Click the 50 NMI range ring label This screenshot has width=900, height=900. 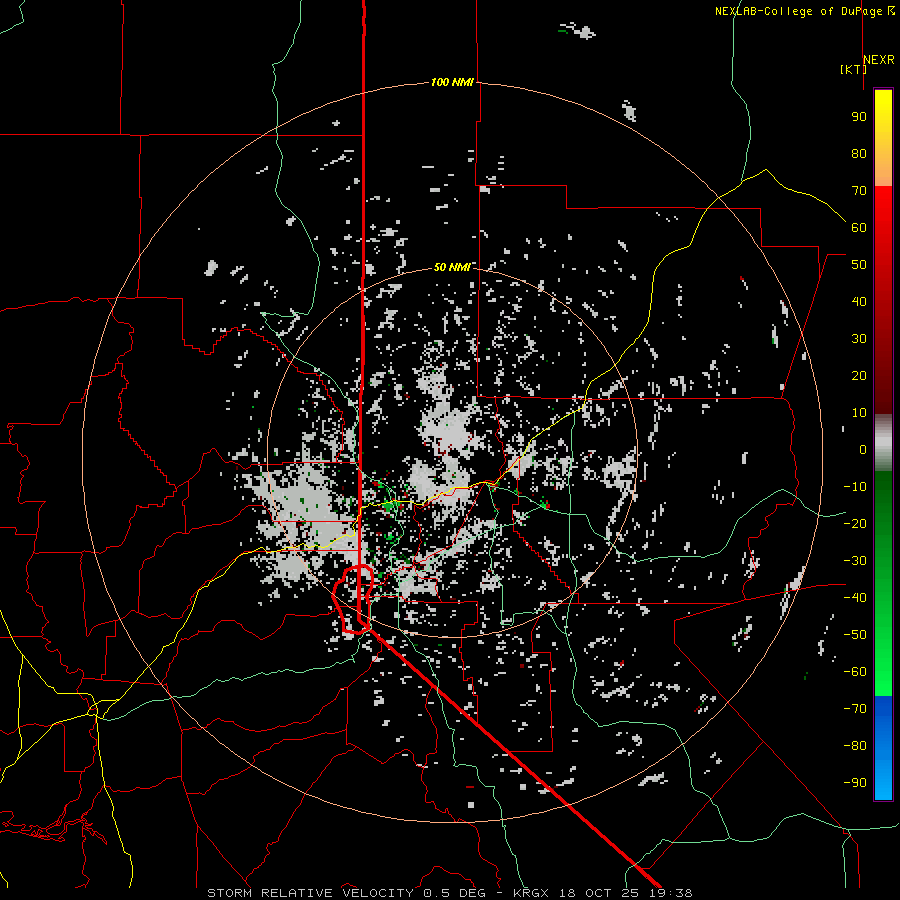(452, 267)
